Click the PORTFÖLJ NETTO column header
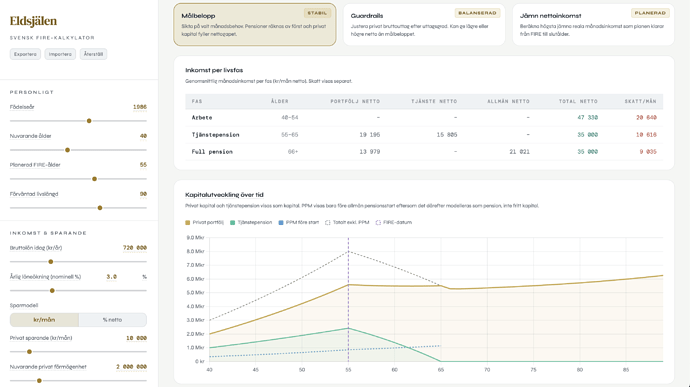The width and height of the screenshot is (690, 387). 355,101
